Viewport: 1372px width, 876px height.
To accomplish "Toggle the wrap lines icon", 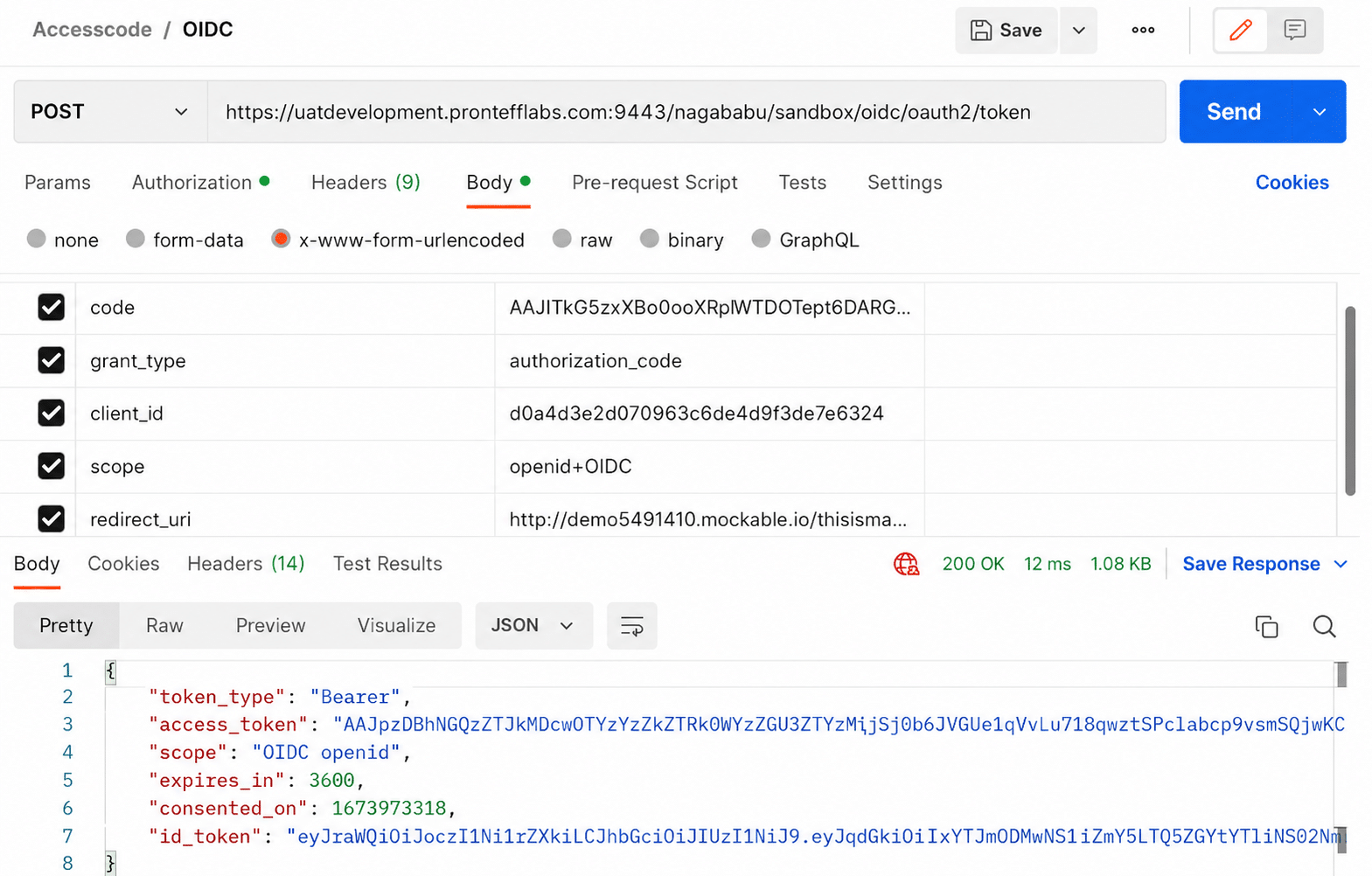I will (631, 626).
